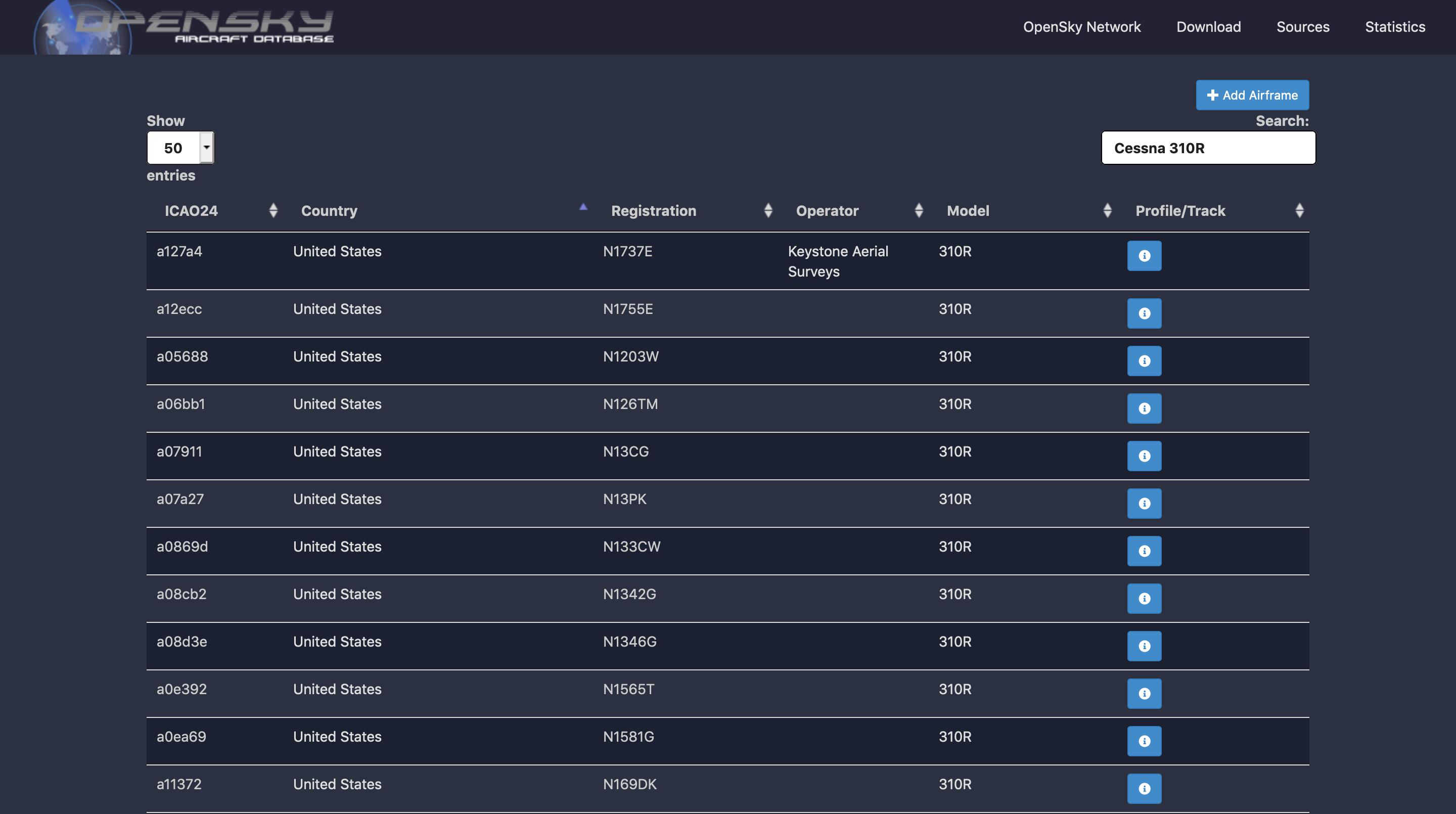Focus the Search field containing Cessna 310R

point(1208,148)
